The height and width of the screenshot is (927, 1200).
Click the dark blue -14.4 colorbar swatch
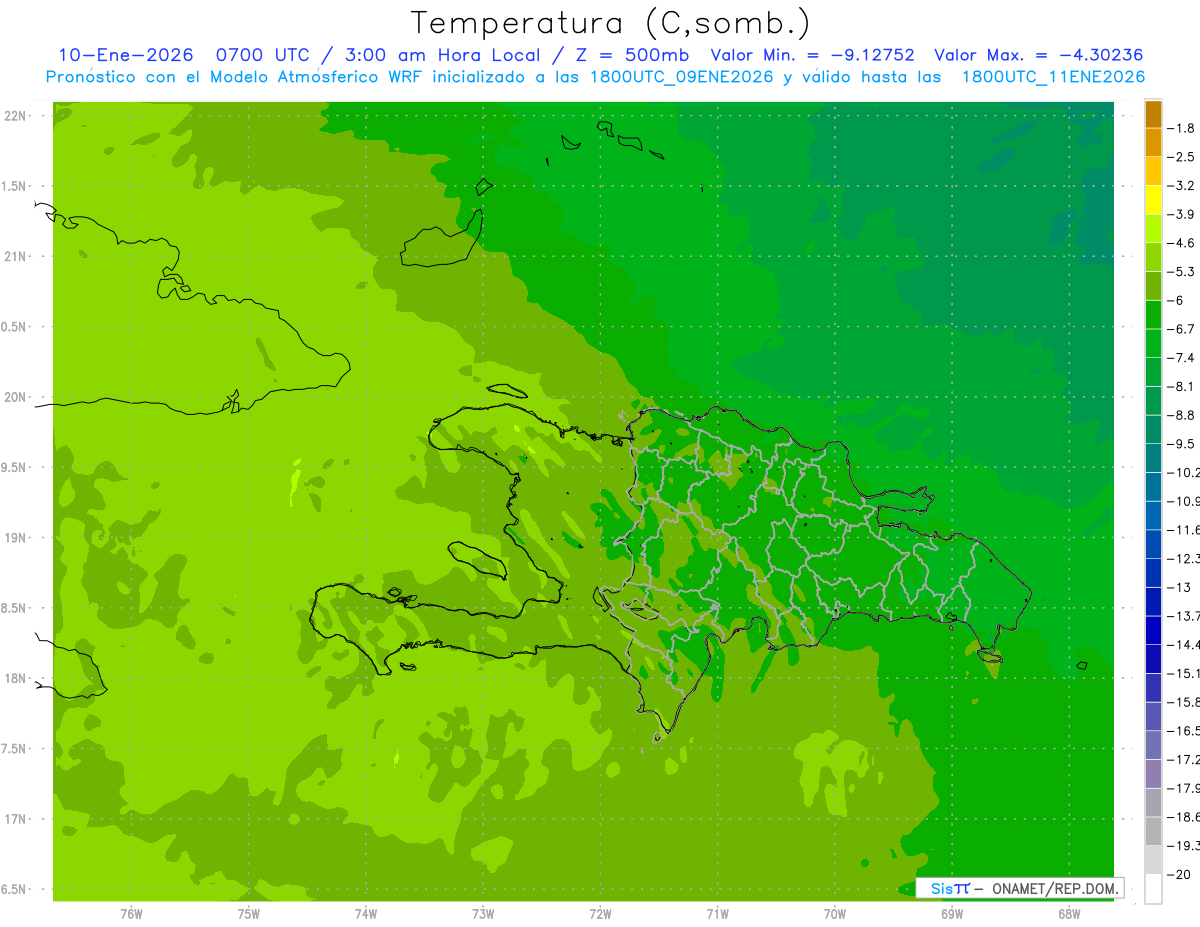tap(1153, 630)
